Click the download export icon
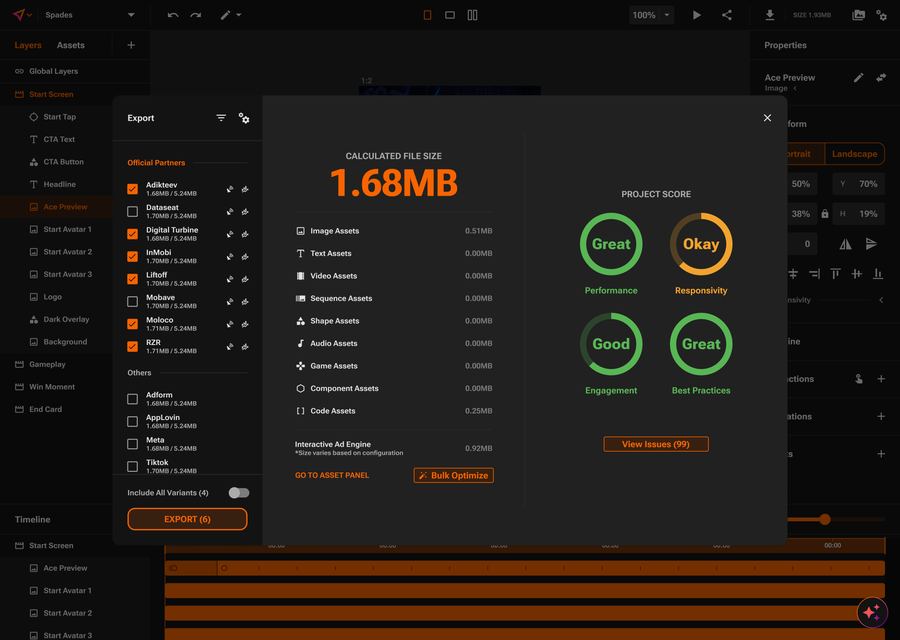The height and width of the screenshot is (640, 900). 770,15
